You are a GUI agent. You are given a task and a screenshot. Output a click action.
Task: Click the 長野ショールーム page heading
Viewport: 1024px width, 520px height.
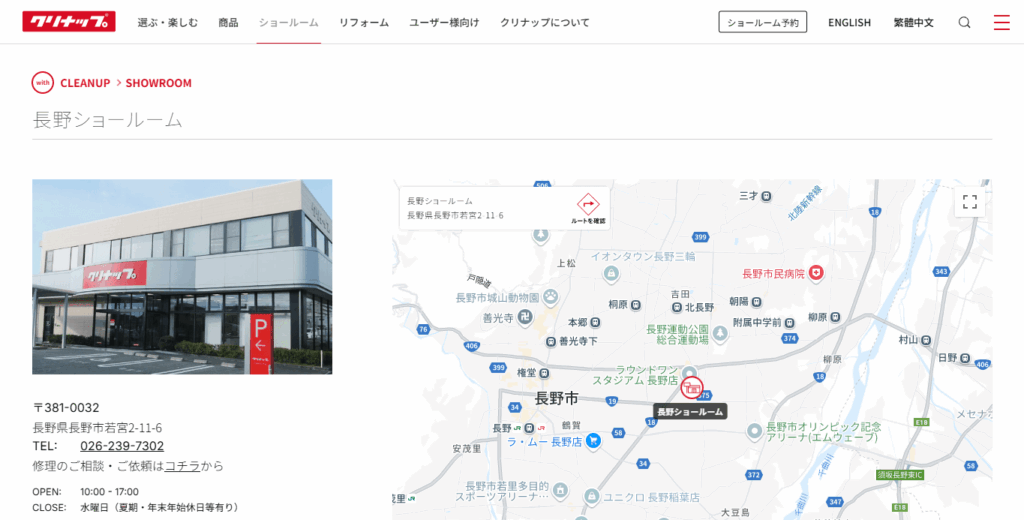(x=108, y=120)
